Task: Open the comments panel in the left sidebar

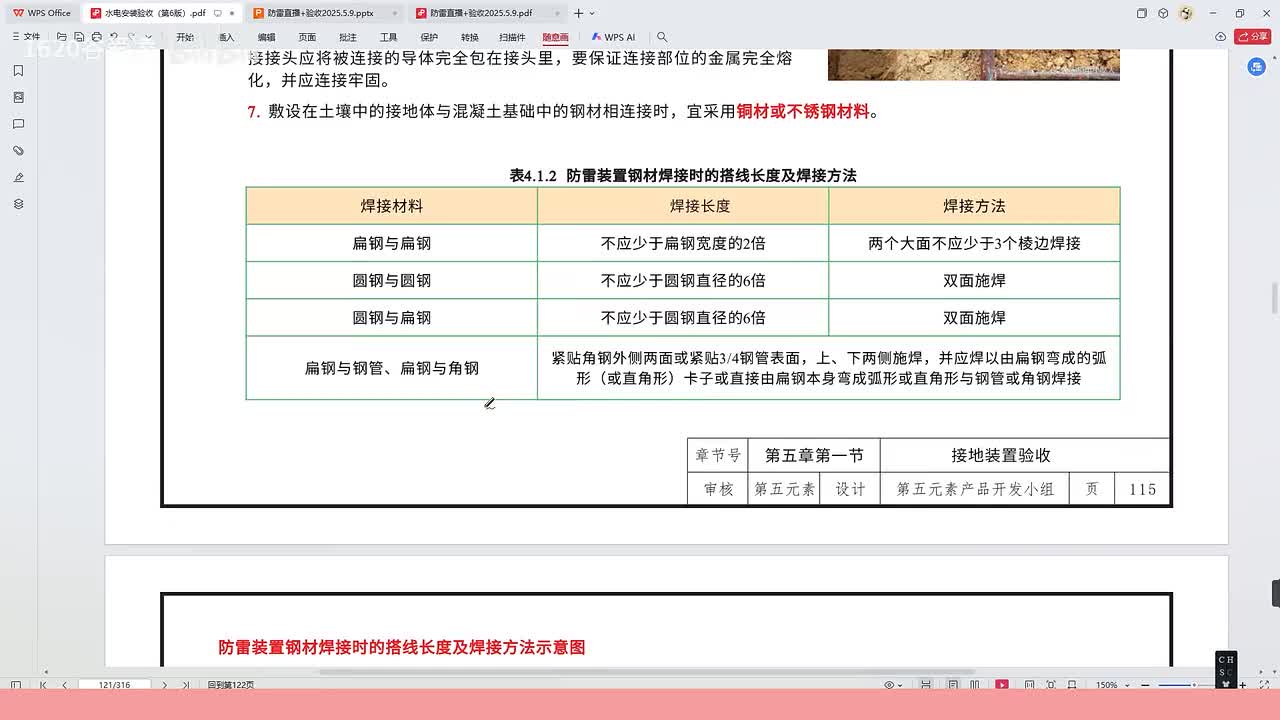Action: pyautogui.click(x=18, y=124)
